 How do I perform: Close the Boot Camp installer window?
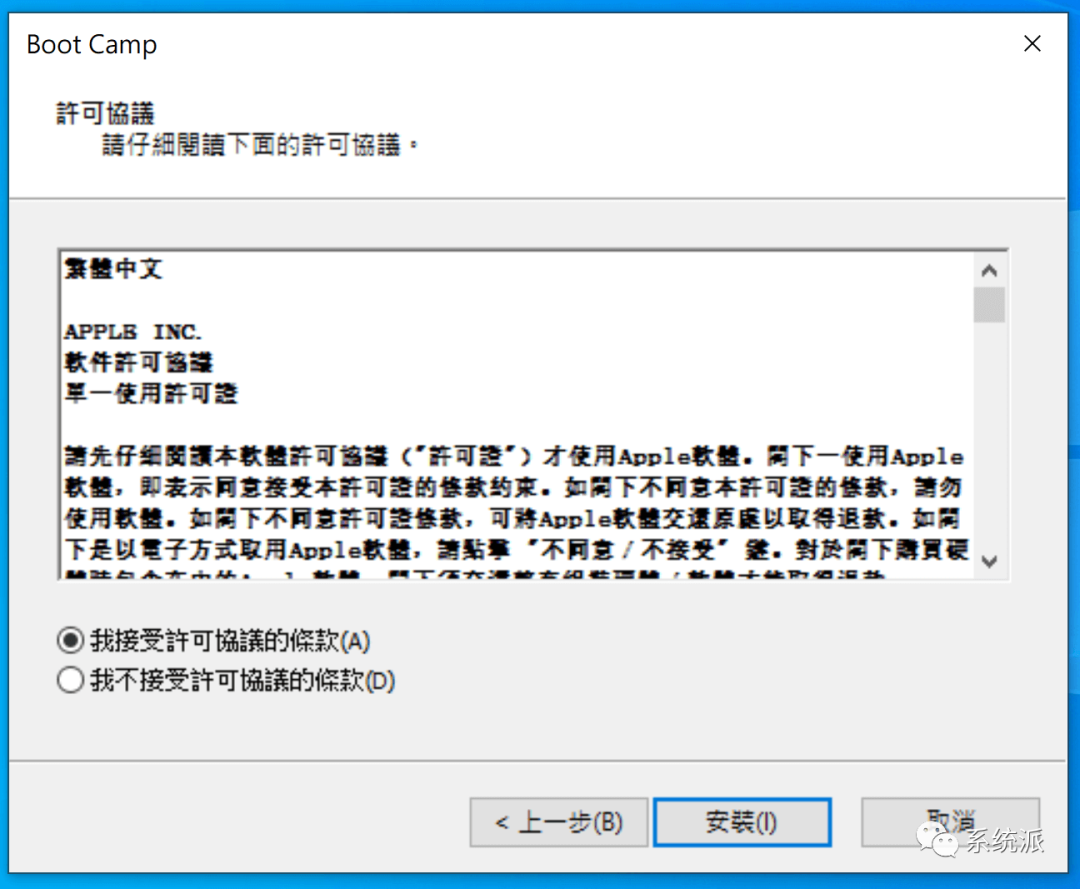[x=1032, y=44]
